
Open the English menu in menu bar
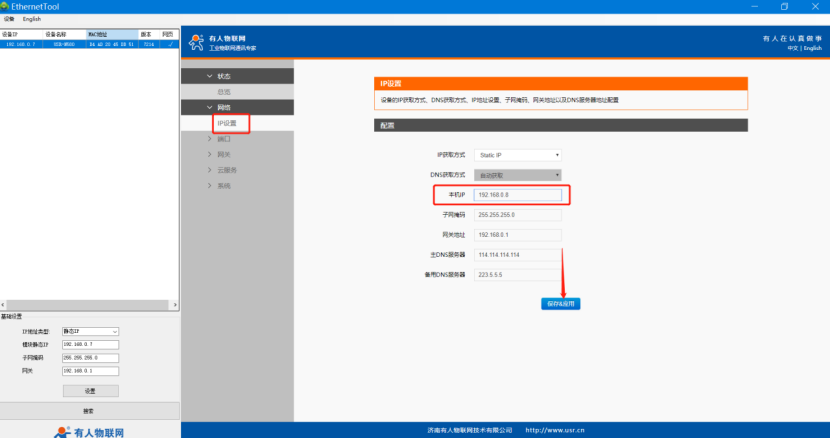pyautogui.click(x=32, y=19)
